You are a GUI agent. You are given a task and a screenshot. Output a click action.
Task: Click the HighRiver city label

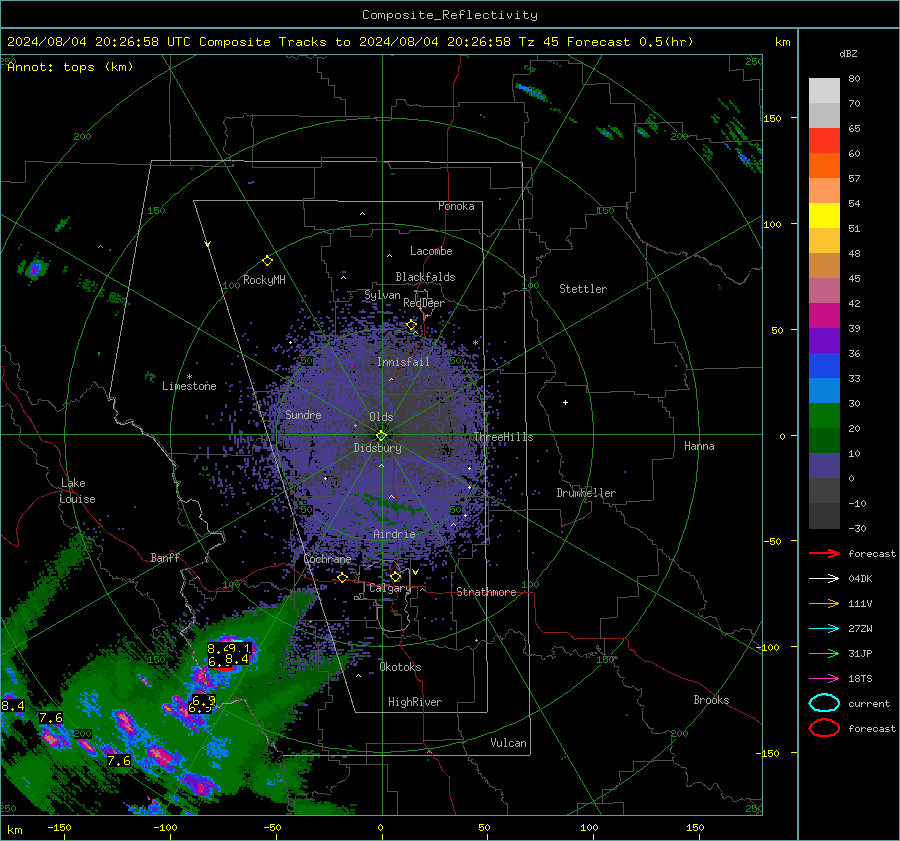pos(415,702)
